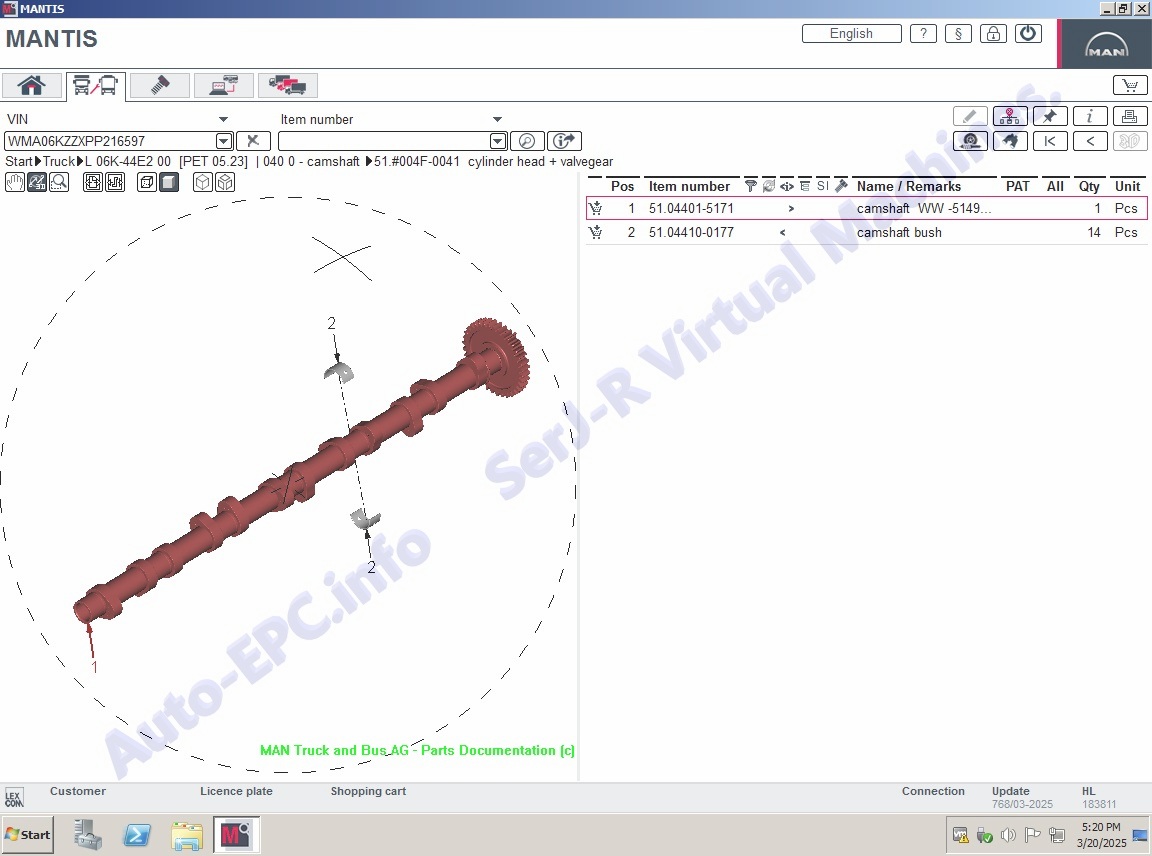Clear the VIN field with X button
The height and width of the screenshot is (856, 1152).
253,141
